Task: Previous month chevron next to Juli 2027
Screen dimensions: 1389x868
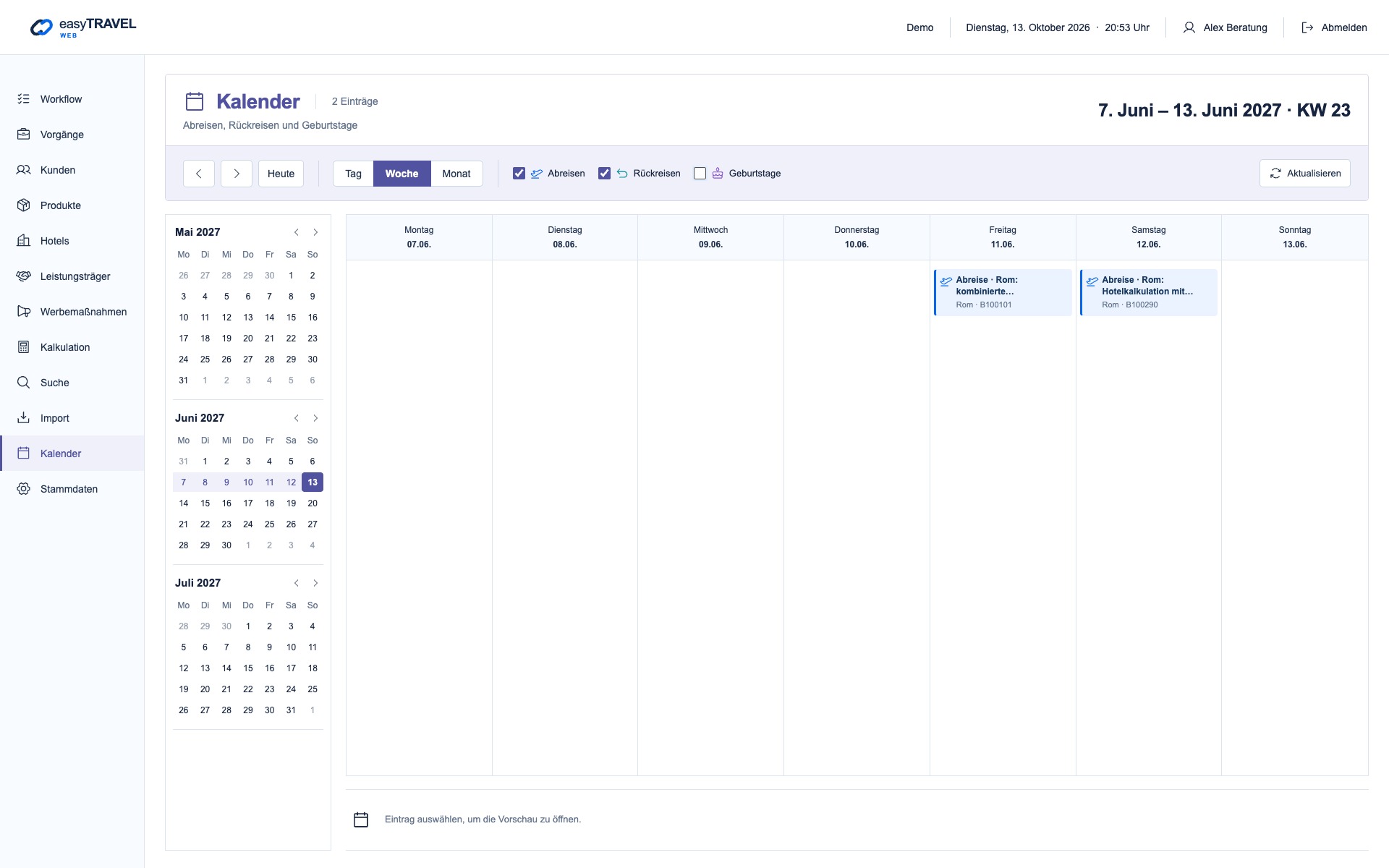Action: (297, 583)
